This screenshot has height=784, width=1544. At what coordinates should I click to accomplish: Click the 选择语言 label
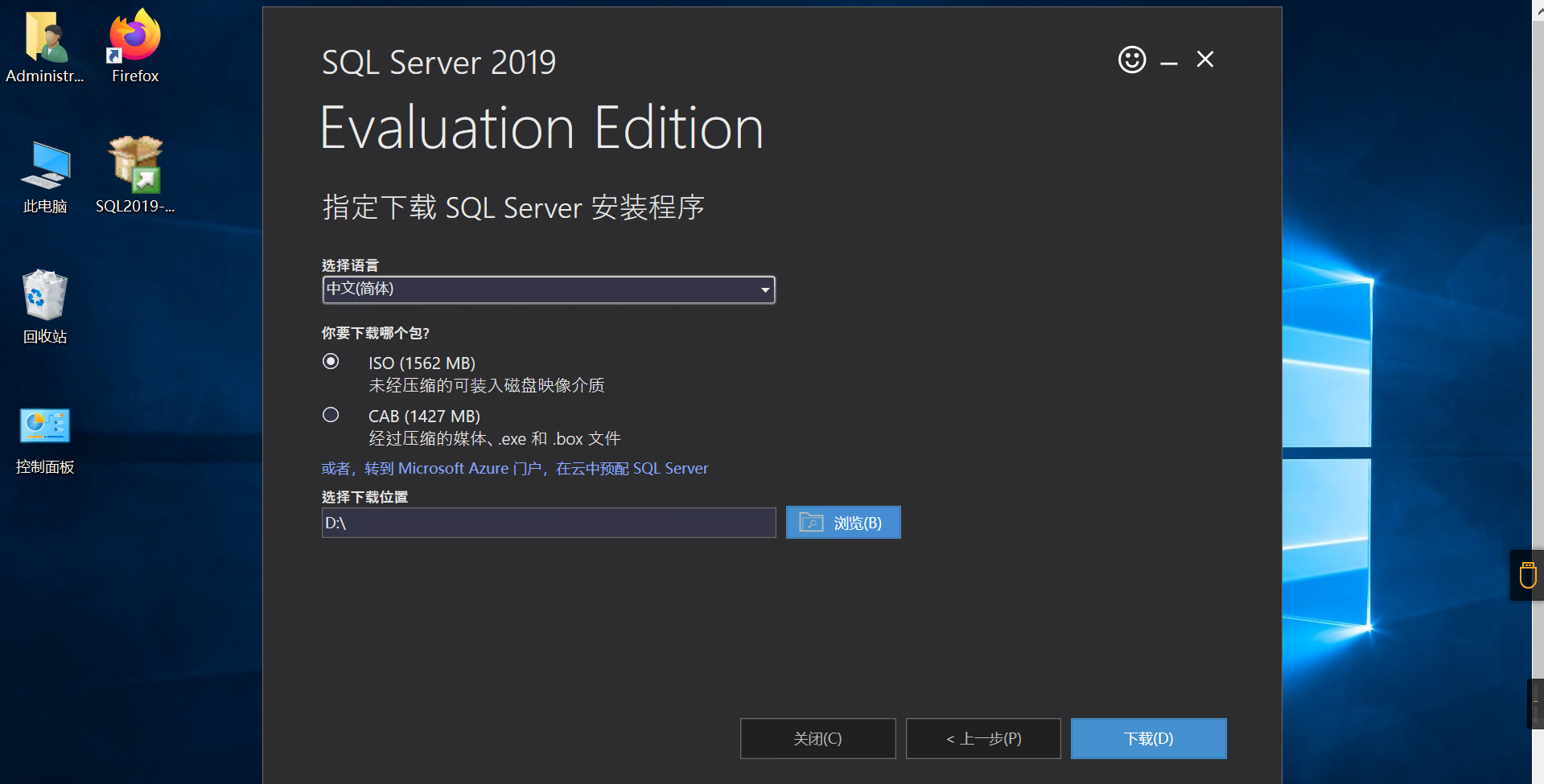tap(350, 265)
